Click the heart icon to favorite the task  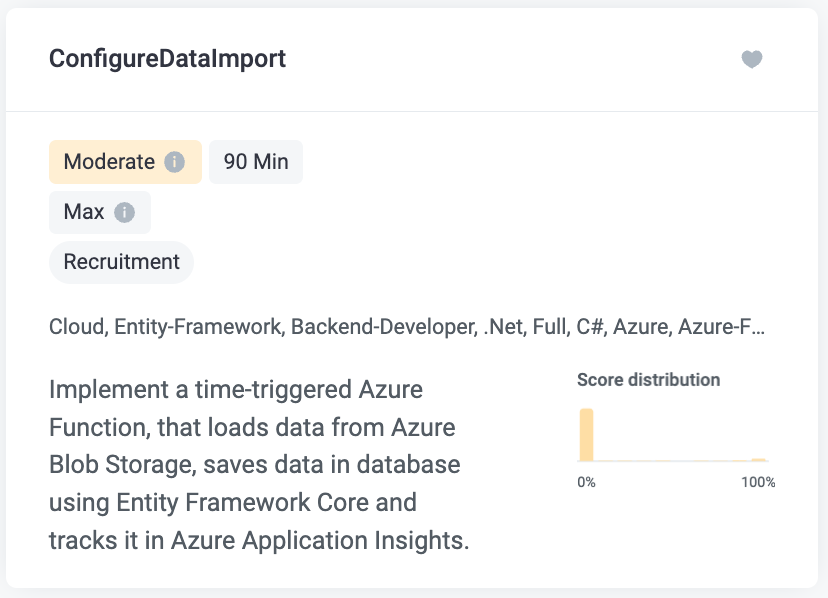(x=752, y=60)
